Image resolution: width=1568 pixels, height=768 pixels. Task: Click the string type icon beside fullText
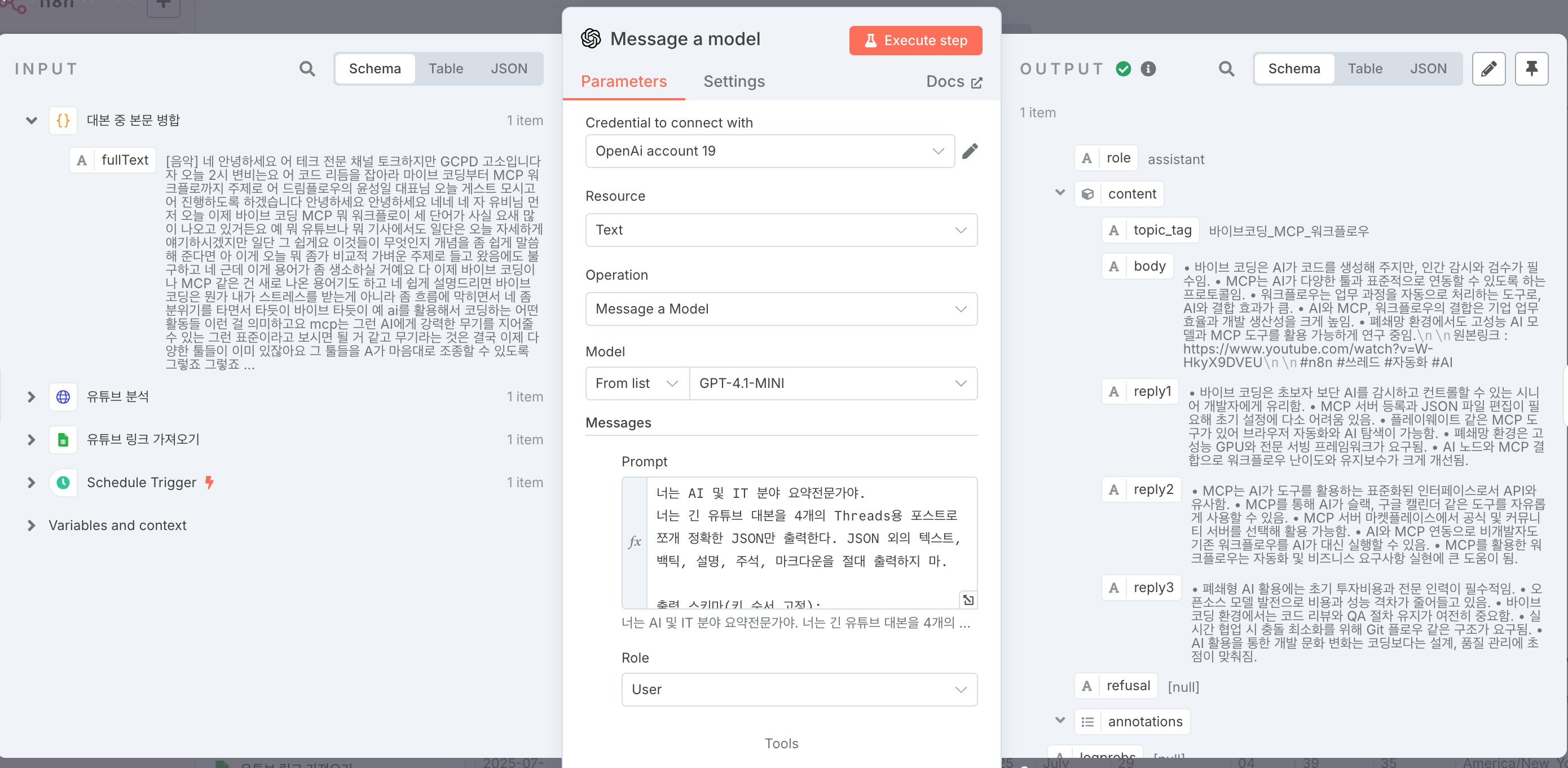coord(82,160)
